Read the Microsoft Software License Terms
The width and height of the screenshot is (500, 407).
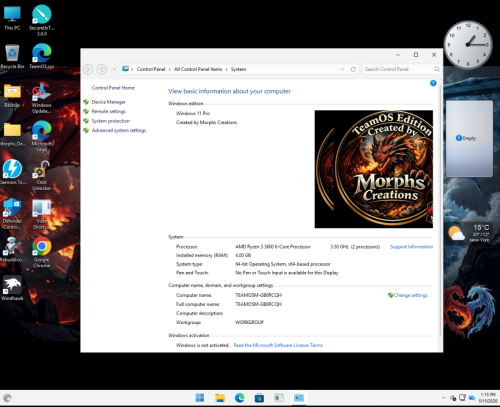pos(278,345)
